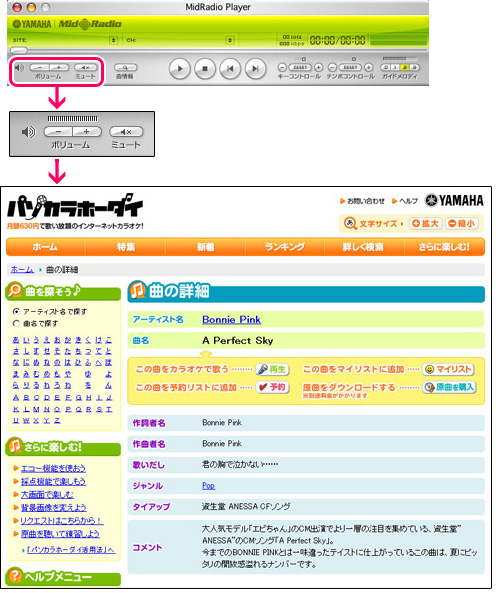Click the ヘルプメニュー section header
Viewport: 500px width, 593px height.
[64, 577]
